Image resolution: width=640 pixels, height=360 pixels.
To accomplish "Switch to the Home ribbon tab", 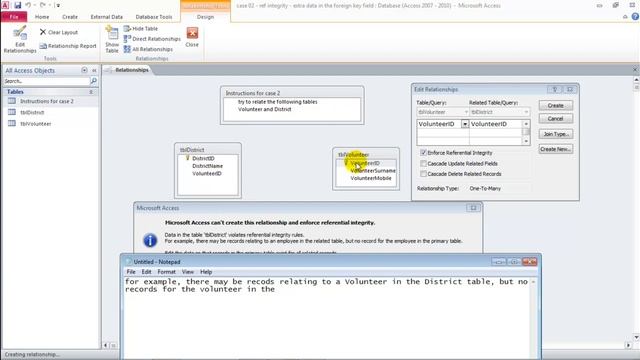I will (x=42, y=17).
